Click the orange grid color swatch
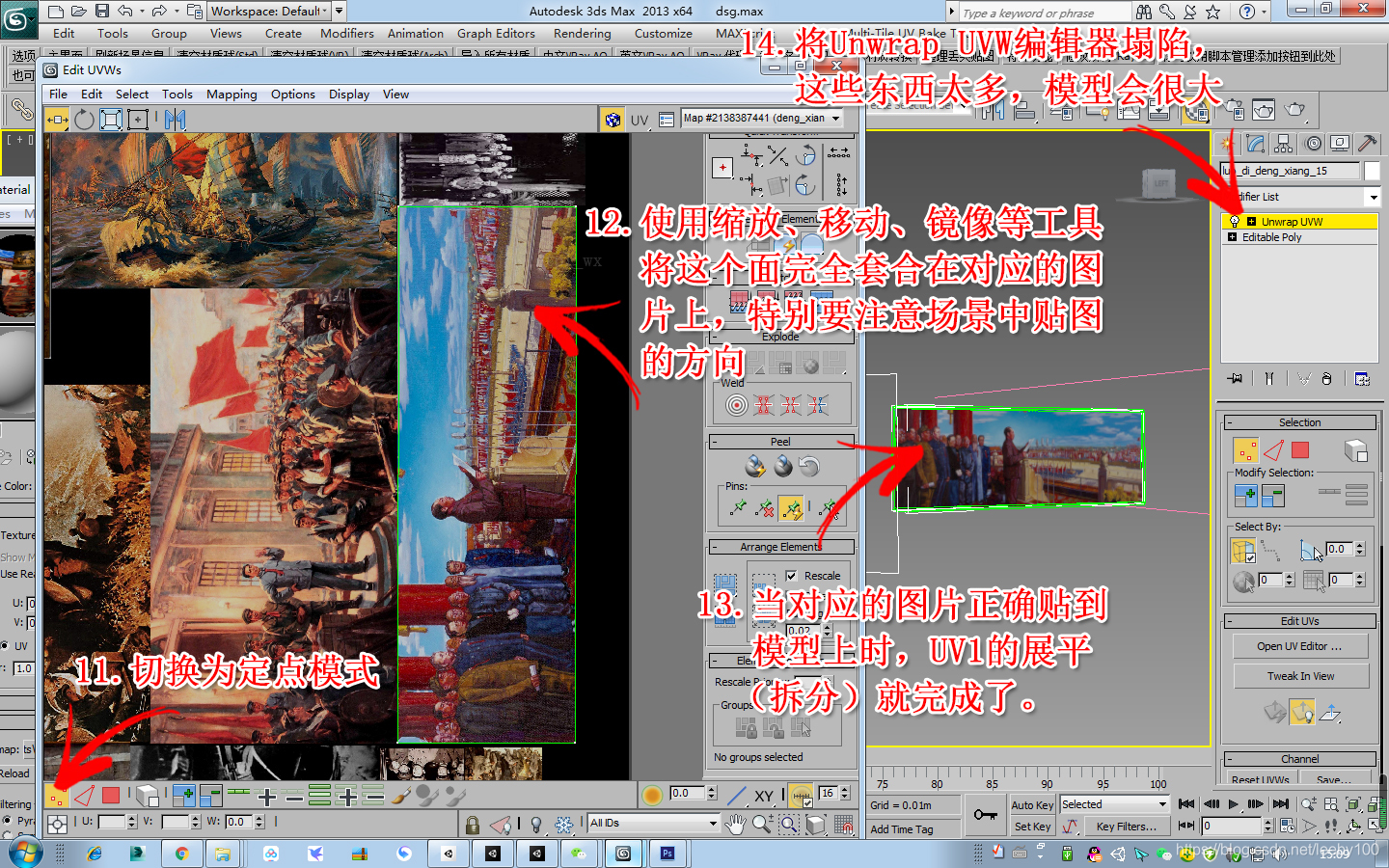The image size is (1389, 868). 652,795
